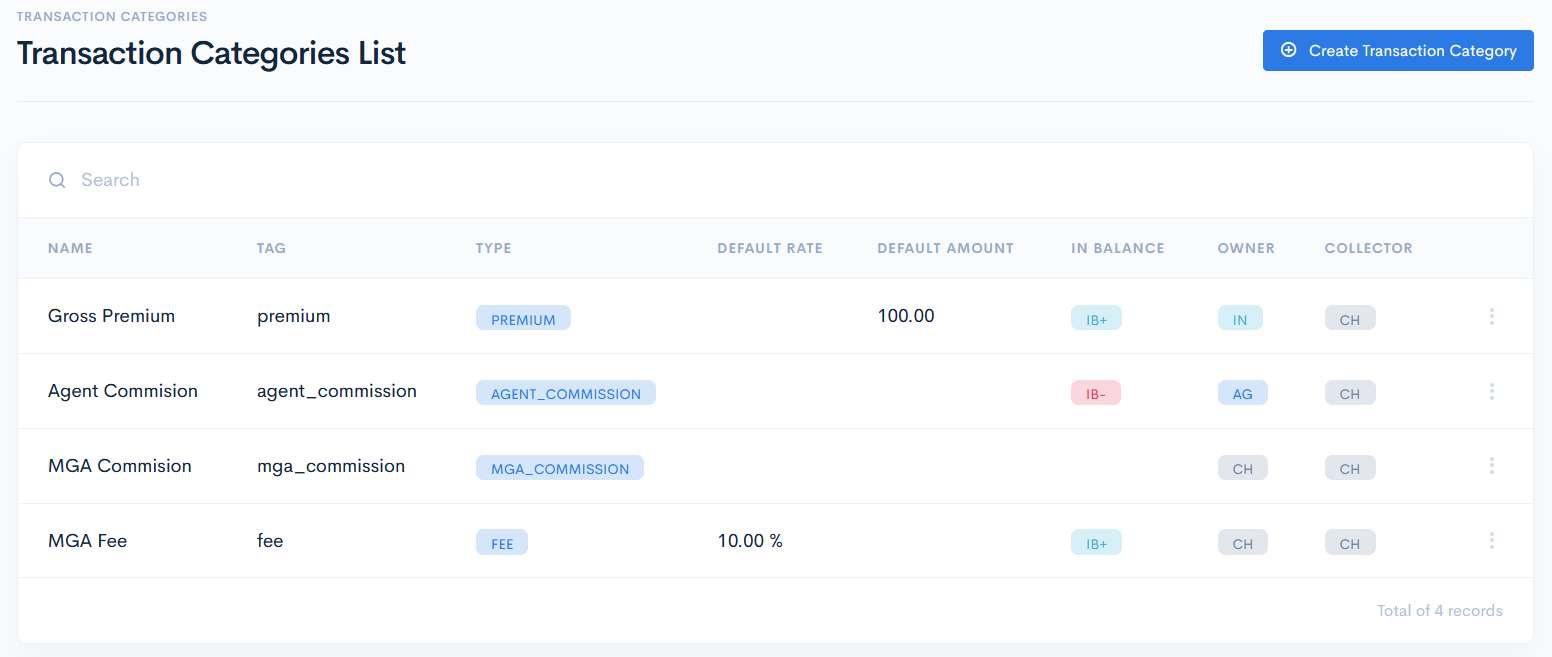
Task: Click the search magnifier icon
Action: [x=57, y=180]
